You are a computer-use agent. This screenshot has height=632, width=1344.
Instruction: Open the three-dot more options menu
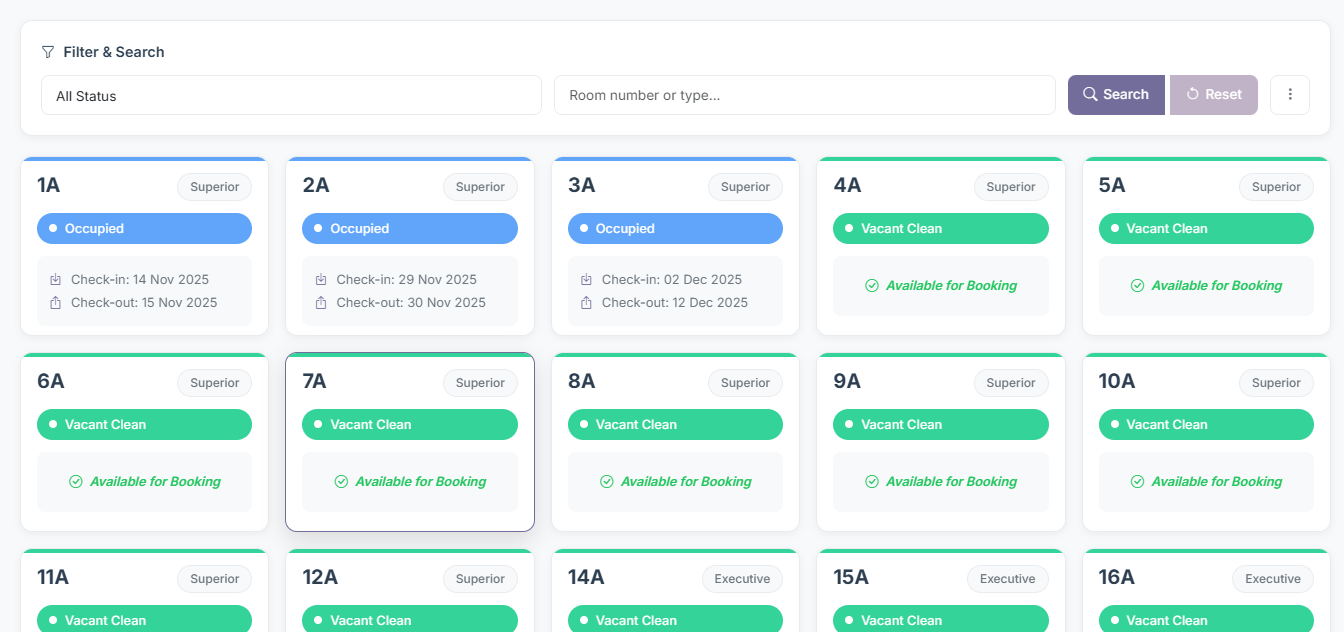(1290, 95)
